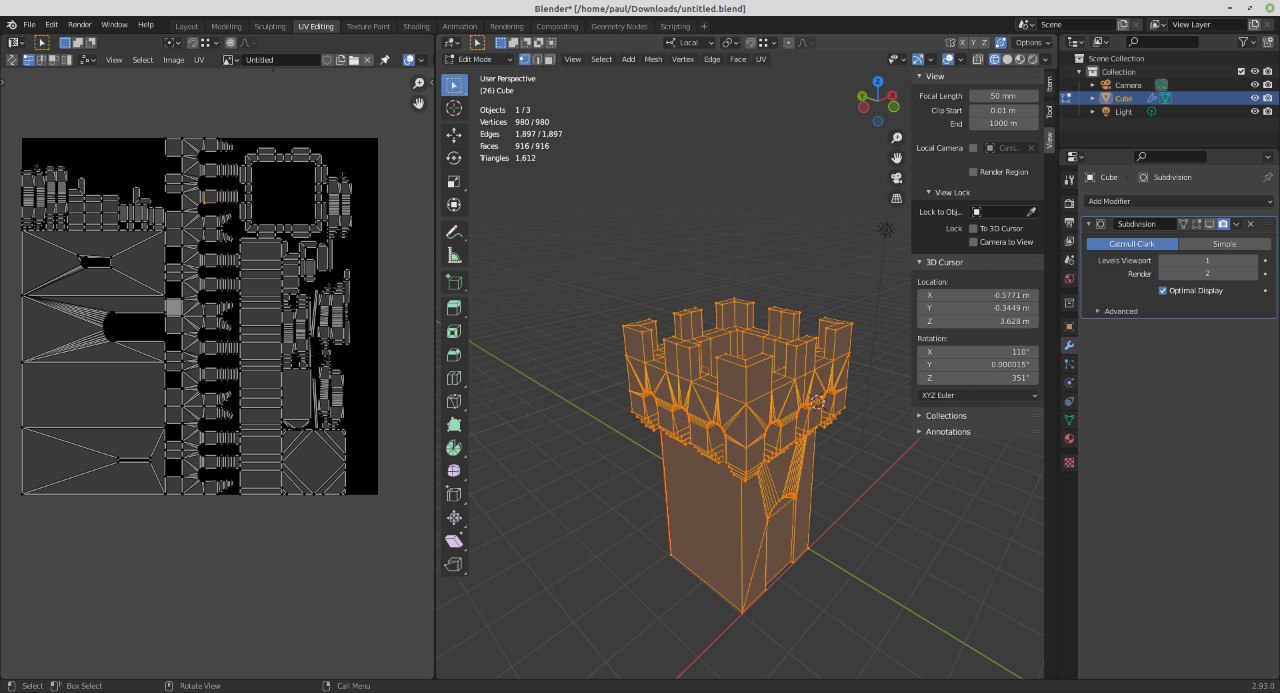Select the Shrink/Fatten tool
Image resolution: width=1280 pixels, height=693 pixels.
[x=454, y=517]
